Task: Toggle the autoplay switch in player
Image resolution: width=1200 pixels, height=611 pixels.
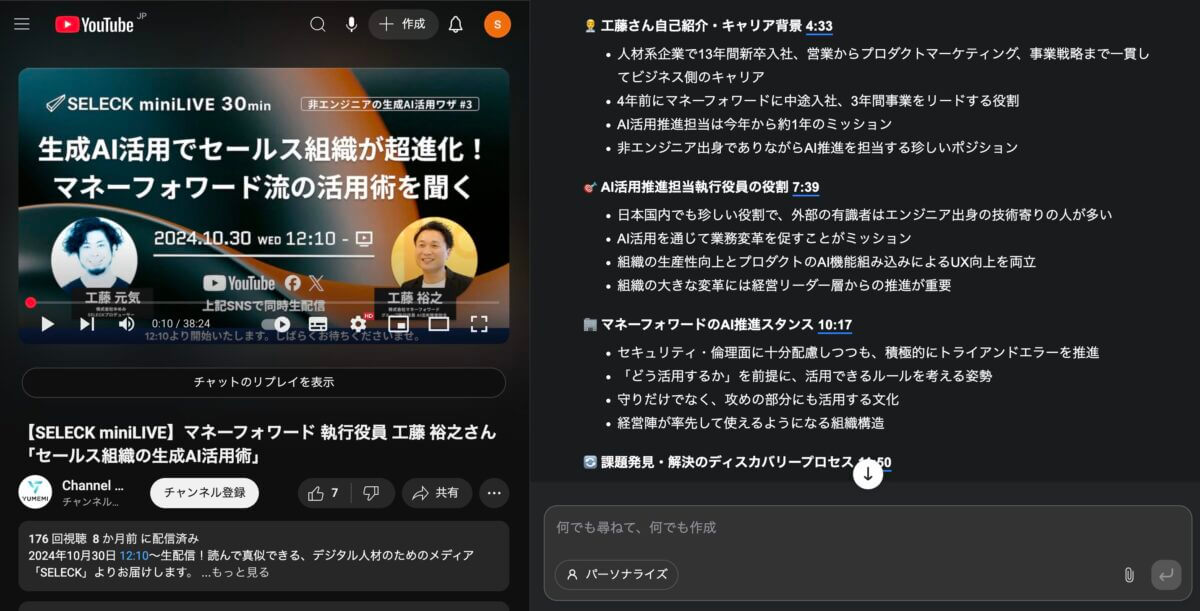Action: [x=276, y=324]
